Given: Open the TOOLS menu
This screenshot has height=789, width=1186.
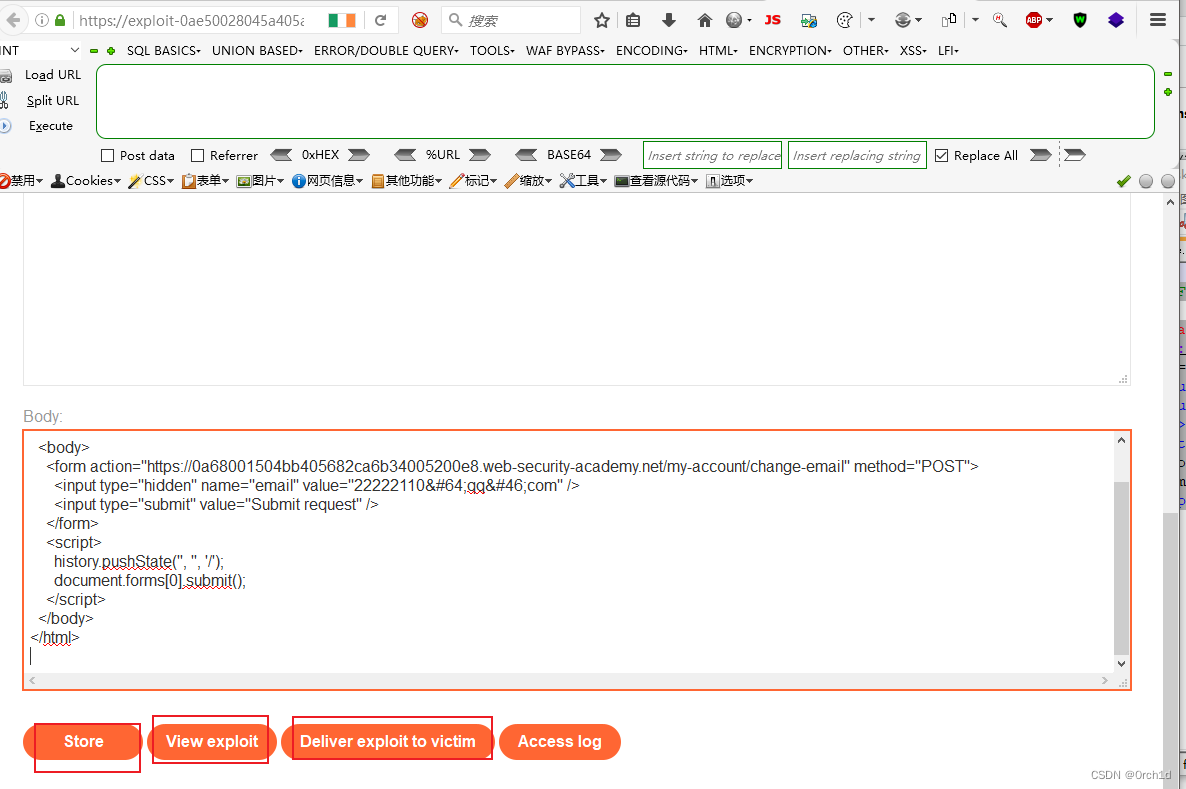Looking at the screenshot, I should 492,51.
